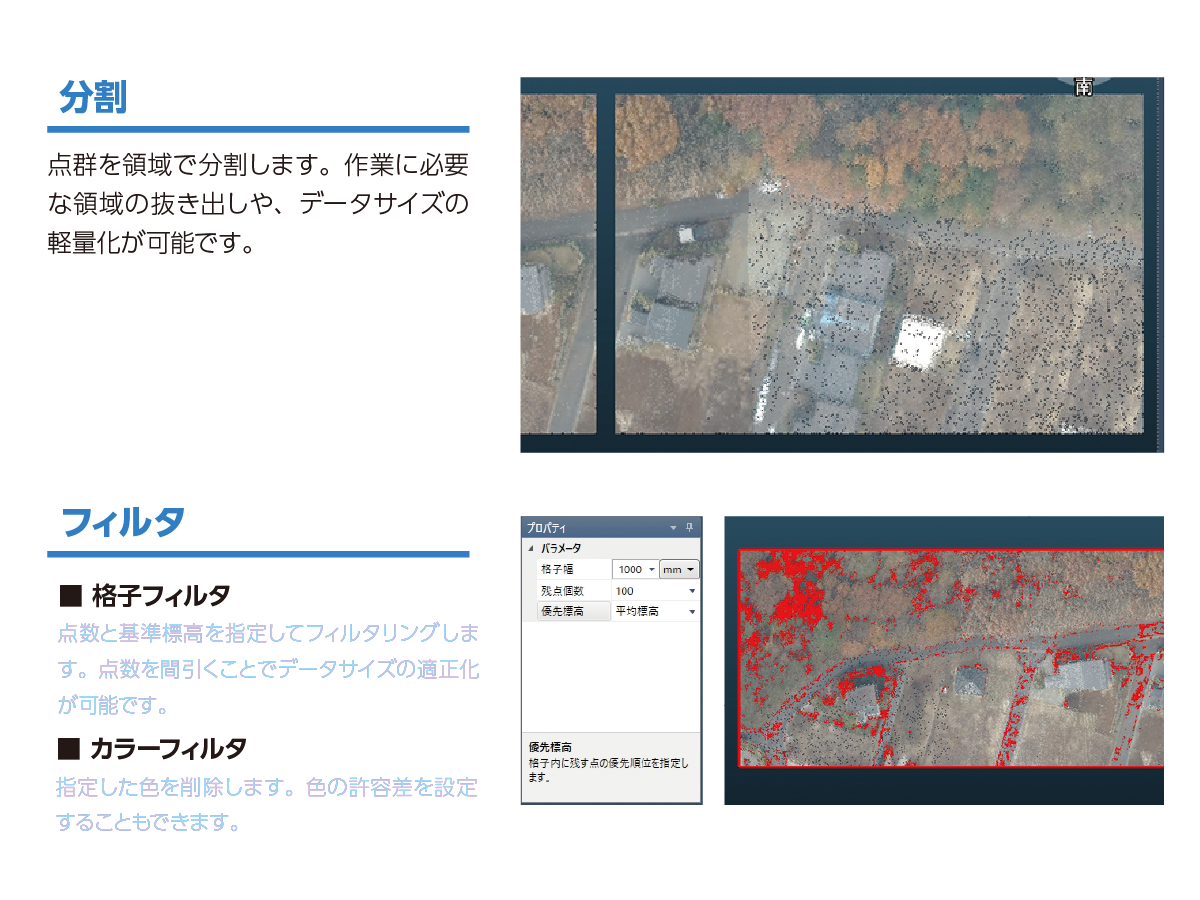Open the プロパティ panel title options arrow

[x=674, y=527]
